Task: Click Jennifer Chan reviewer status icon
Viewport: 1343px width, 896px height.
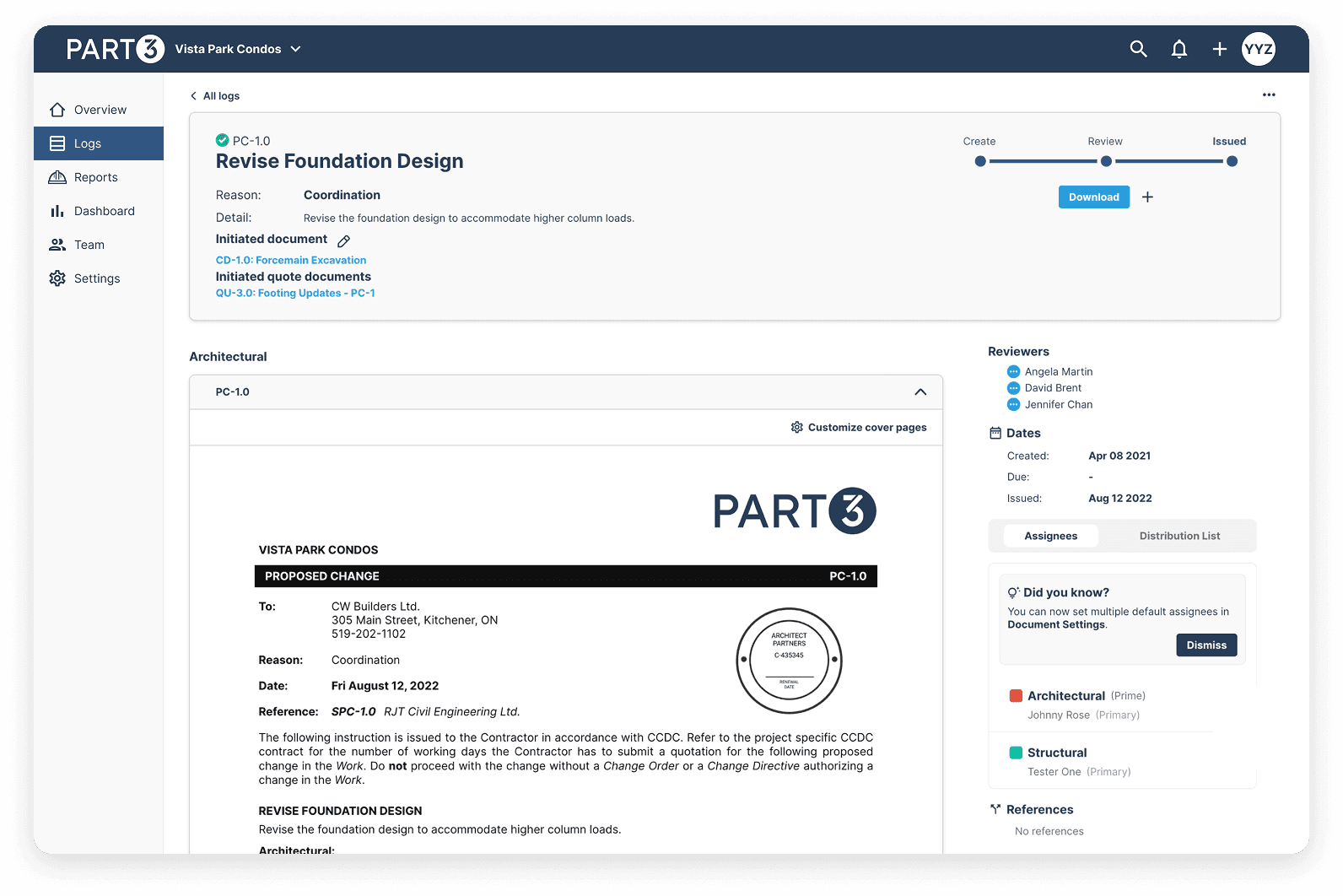Action: 1013,404
